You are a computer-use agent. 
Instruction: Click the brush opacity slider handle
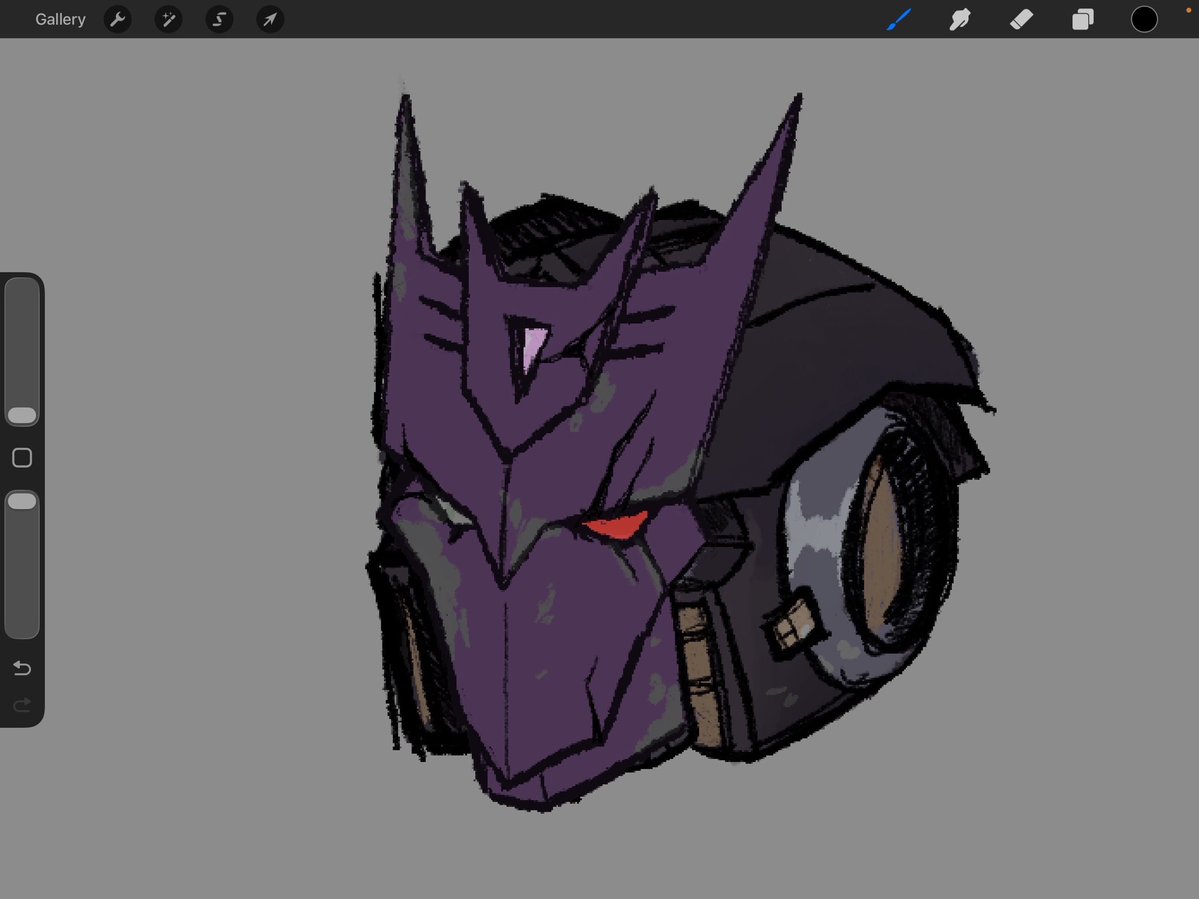pyautogui.click(x=22, y=501)
